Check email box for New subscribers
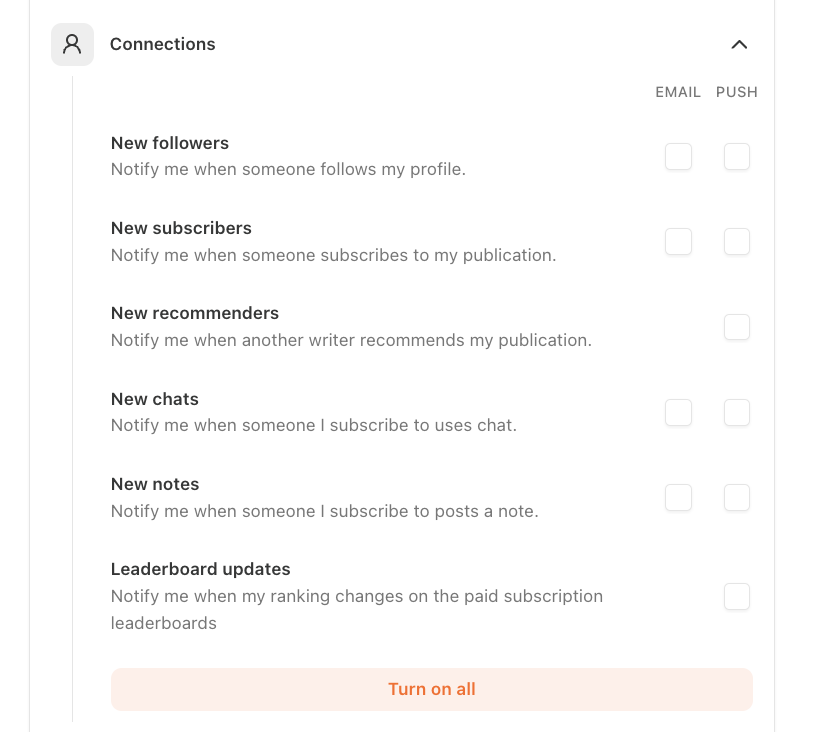This screenshot has height=732, width=836. click(678, 242)
